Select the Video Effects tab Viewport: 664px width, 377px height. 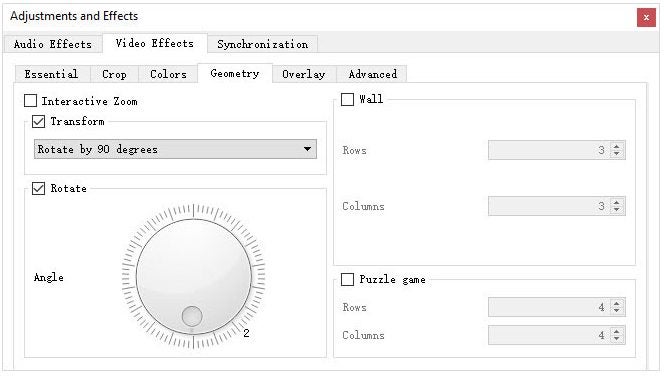tap(155, 43)
